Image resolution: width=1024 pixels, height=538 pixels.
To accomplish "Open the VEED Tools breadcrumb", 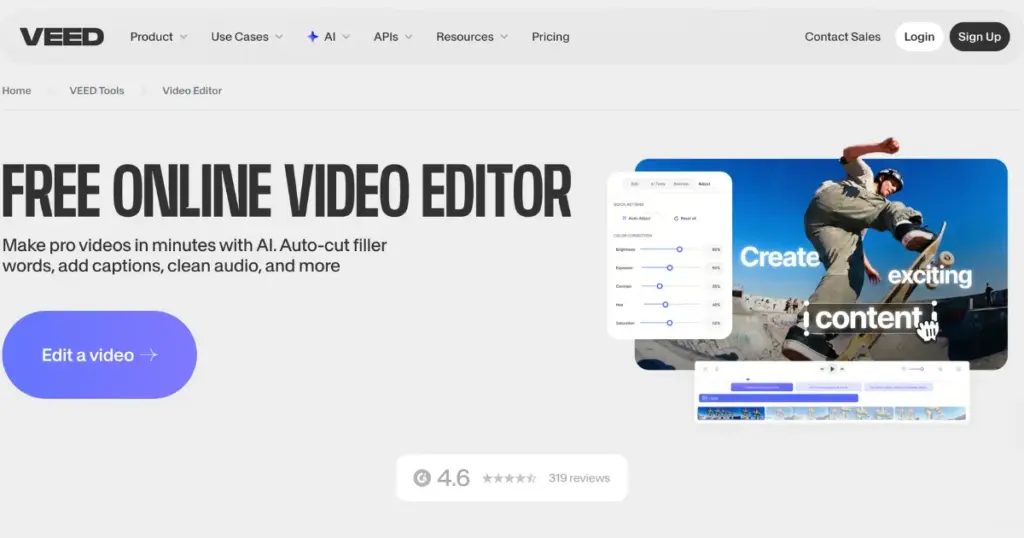I will [97, 91].
